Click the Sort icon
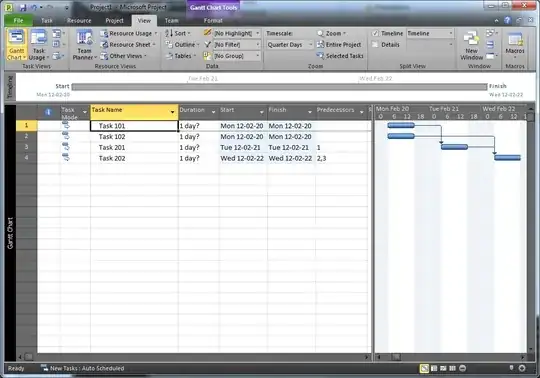Screen dimensions: 540x378 tap(169, 33)
